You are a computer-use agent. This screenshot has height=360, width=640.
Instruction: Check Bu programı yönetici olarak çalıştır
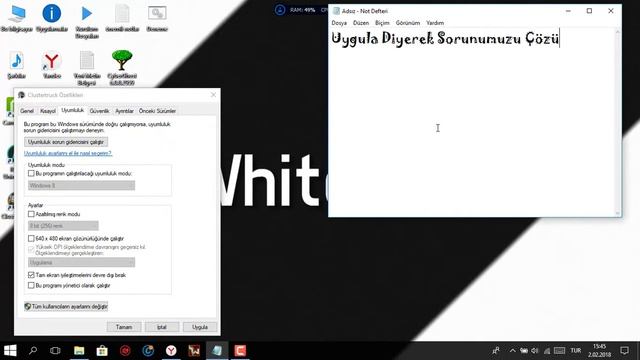[31, 285]
